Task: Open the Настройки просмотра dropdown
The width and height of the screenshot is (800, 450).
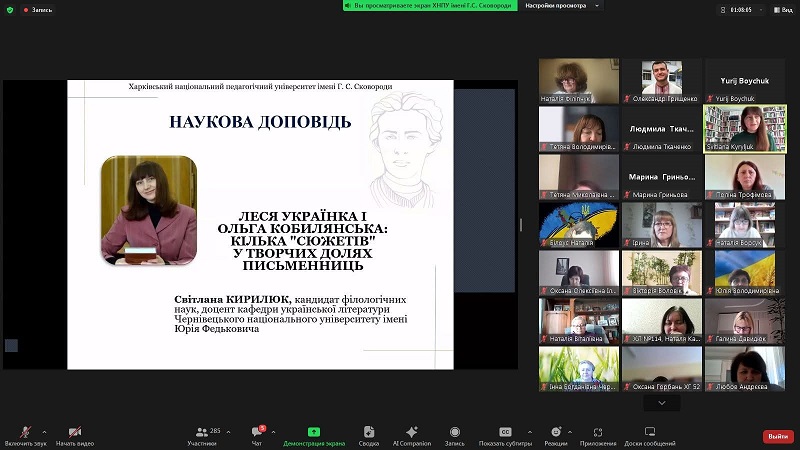Action: (x=561, y=6)
